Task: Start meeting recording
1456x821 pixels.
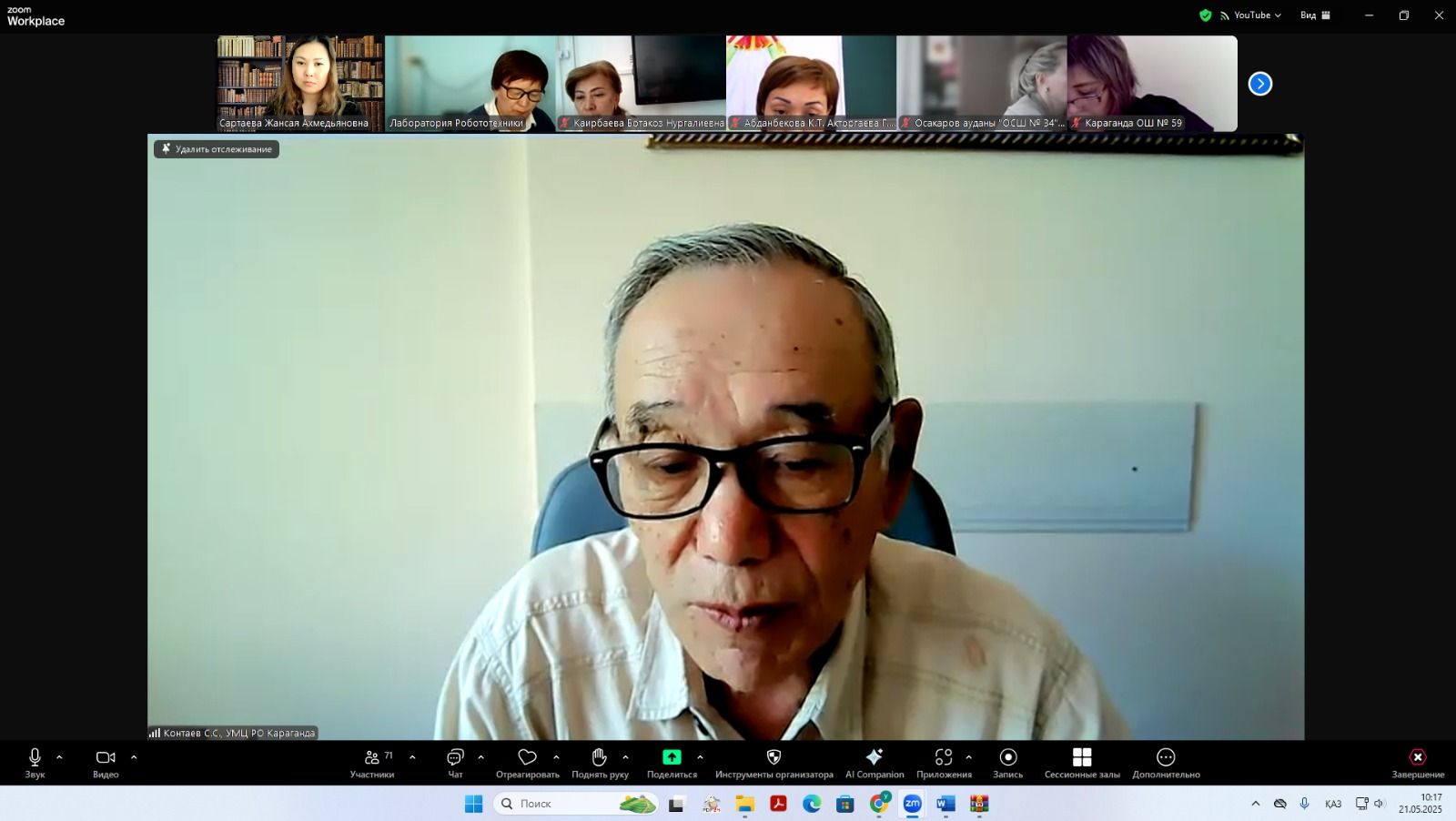Action: 1007,763
